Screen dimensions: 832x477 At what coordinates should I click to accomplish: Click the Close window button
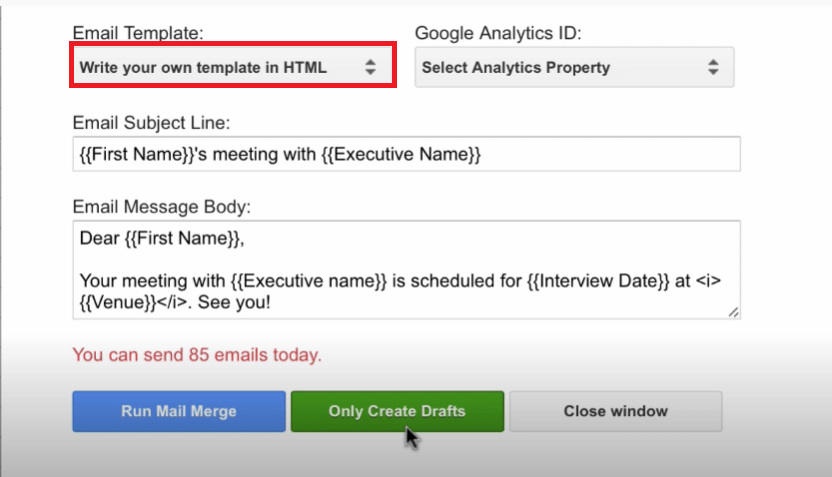(x=615, y=411)
